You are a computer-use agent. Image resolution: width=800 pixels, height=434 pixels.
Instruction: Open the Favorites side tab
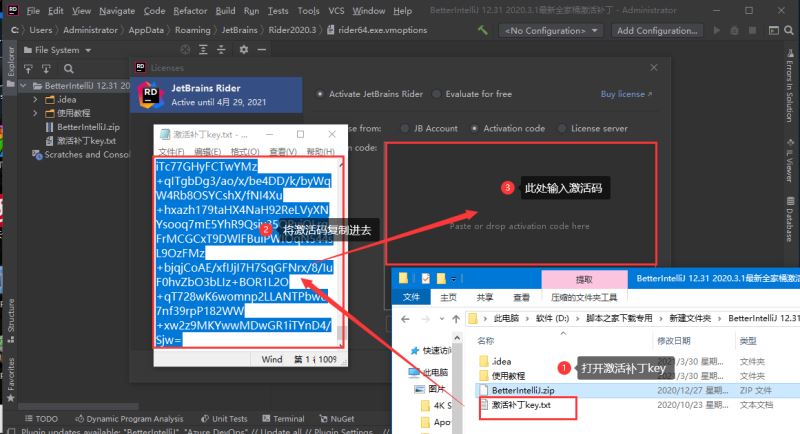tap(11, 379)
